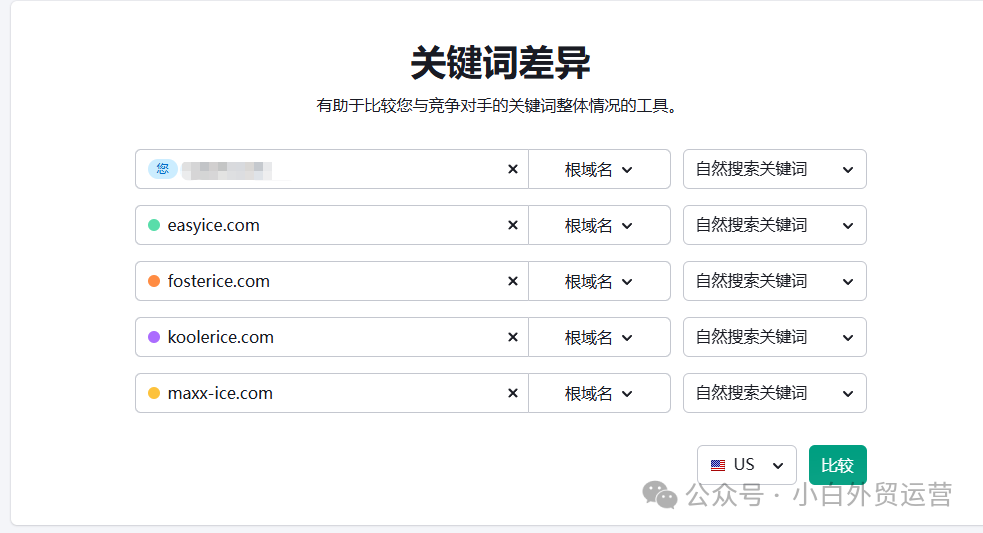Remove maxx-ice.com using its X icon

tap(513, 393)
